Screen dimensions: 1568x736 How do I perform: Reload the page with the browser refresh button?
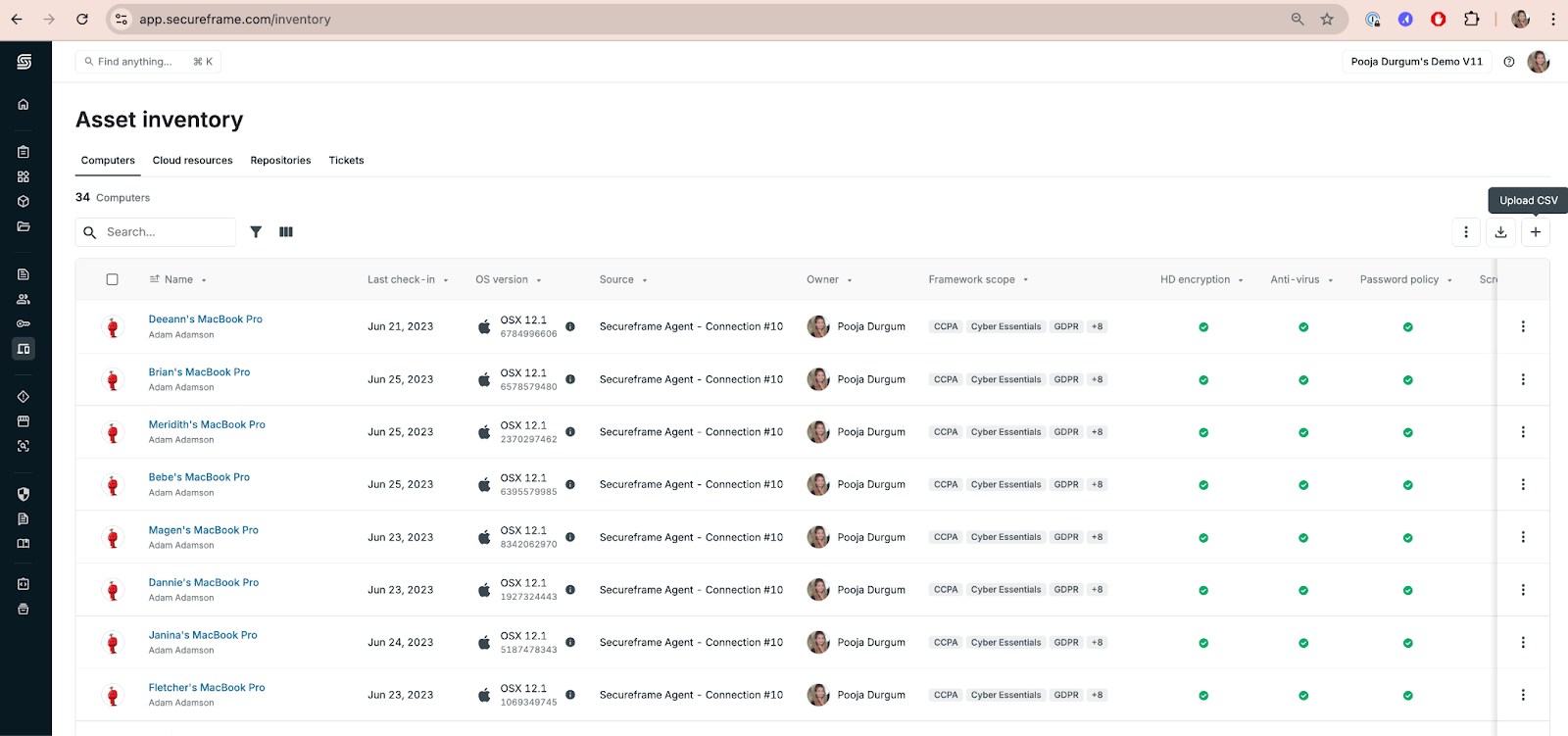tap(82, 19)
